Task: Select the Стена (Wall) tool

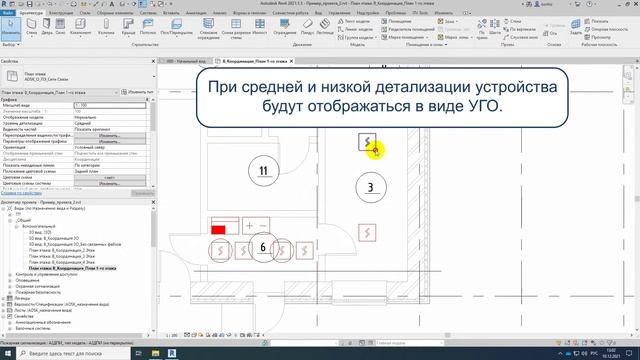Action: pos(31,27)
